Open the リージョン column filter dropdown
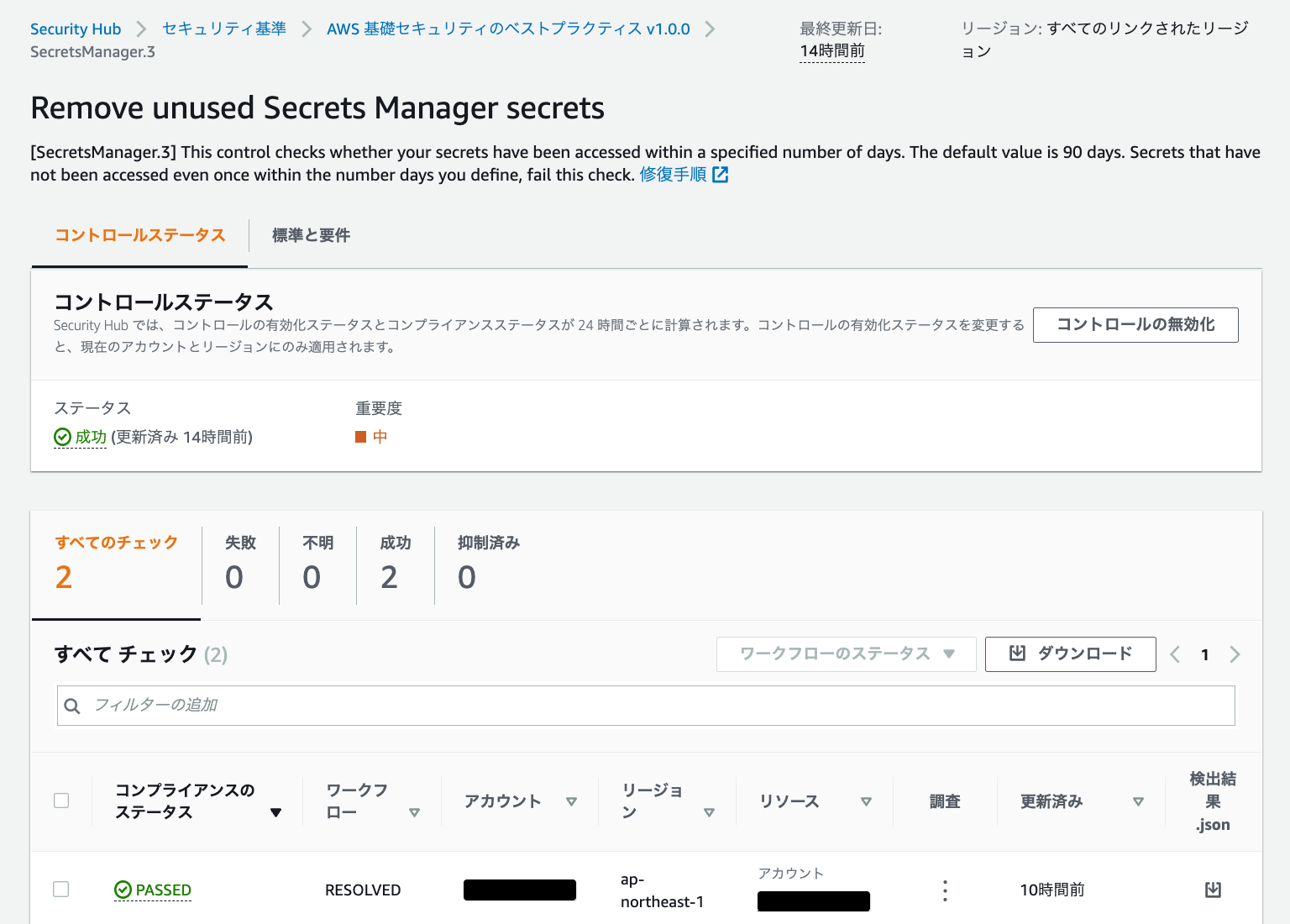The height and width of the screenshot is (924, 1290). pos(711,812)
